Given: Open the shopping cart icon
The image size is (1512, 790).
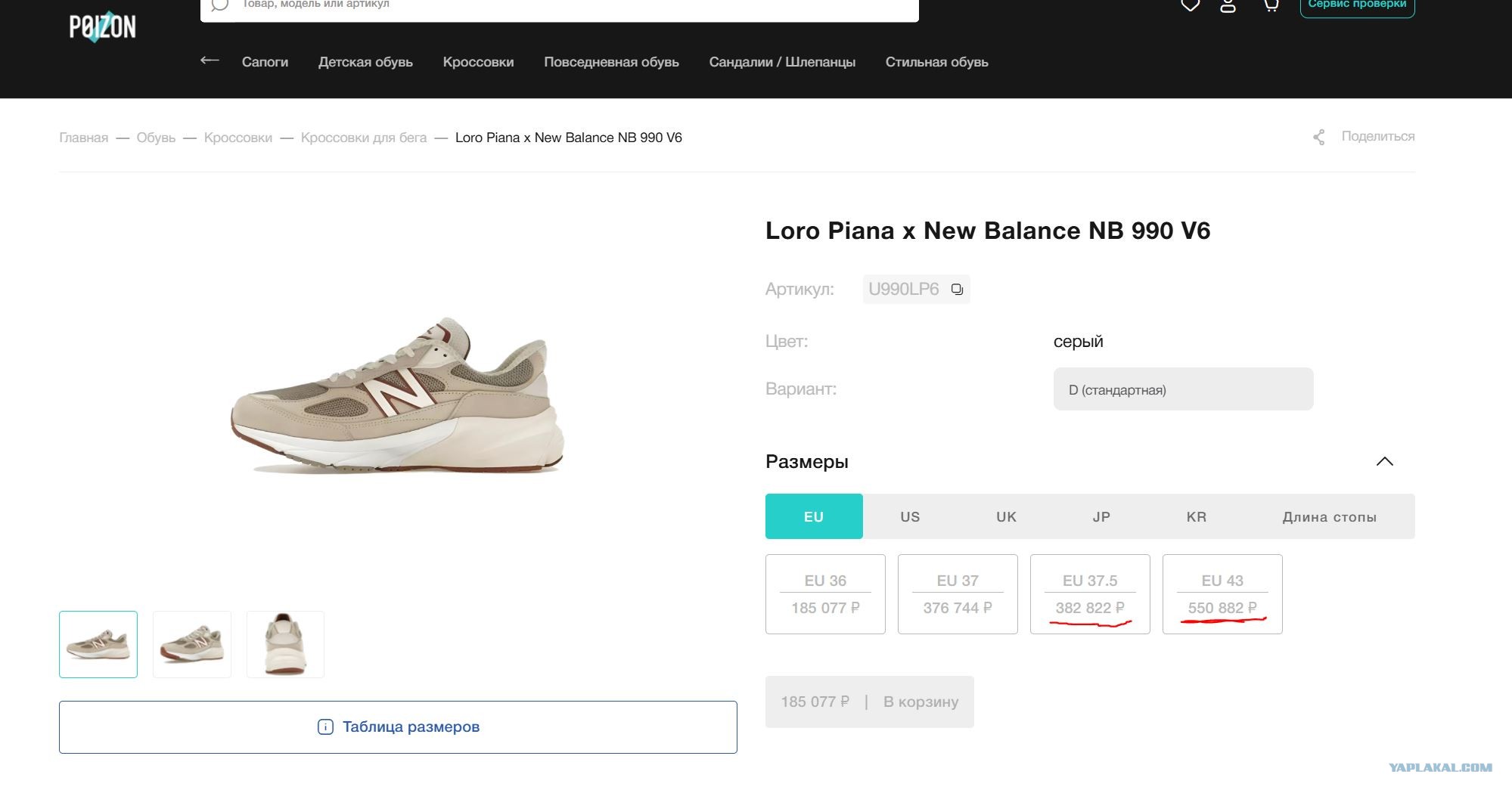Looking at the screenshot, I should point(1271,5).
